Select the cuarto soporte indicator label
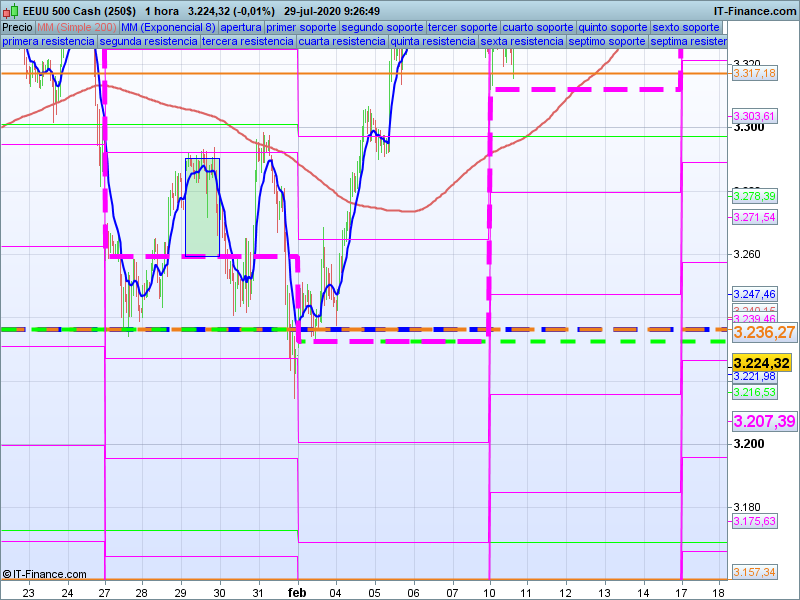800x600 pixels. pos(538,27)
